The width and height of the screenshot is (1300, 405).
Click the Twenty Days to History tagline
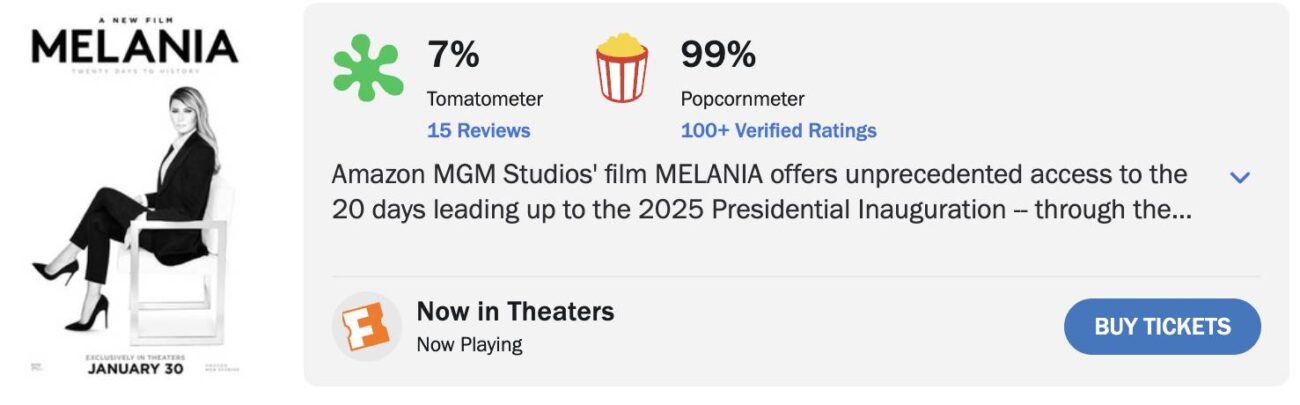(135, 72)
